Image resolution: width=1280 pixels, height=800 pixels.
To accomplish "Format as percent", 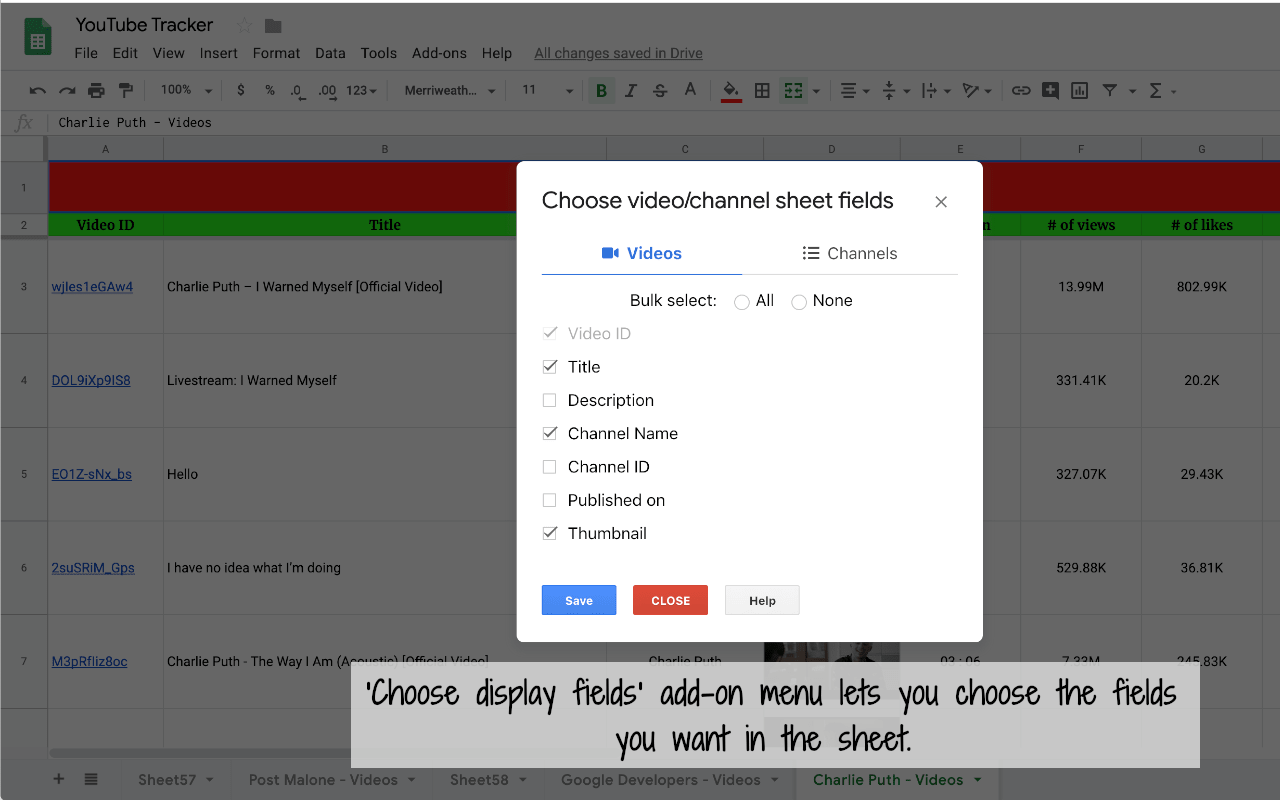I will click(270, 90).
